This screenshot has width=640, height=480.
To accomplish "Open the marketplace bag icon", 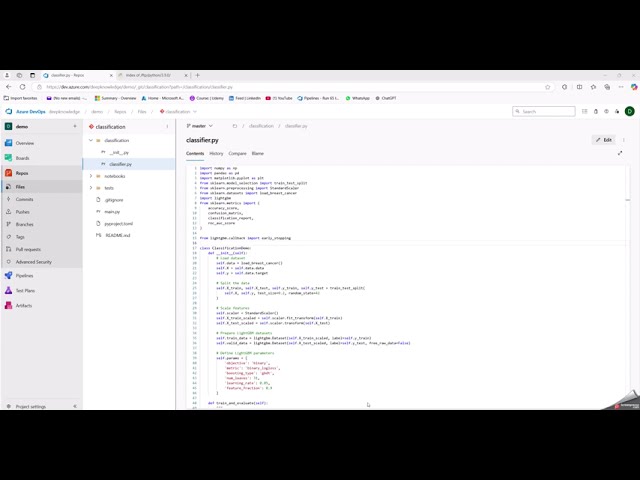I will pos(596,111).
